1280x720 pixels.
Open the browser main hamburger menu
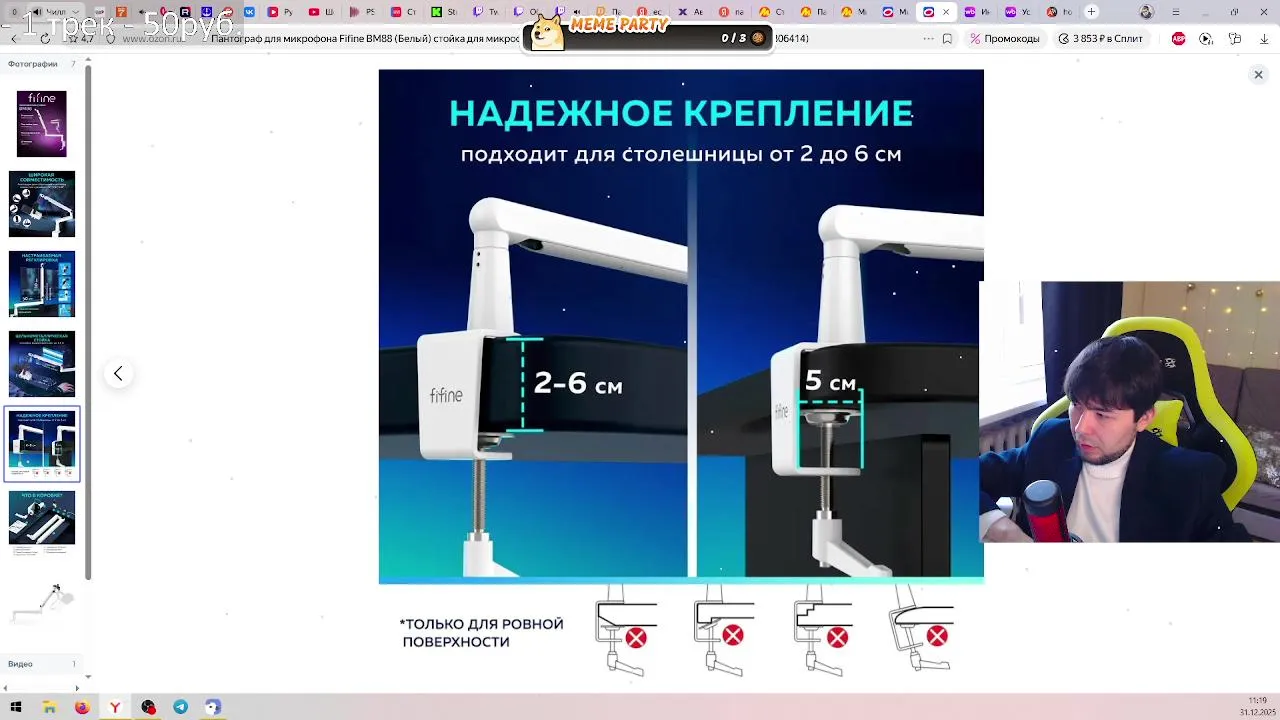1175,11
